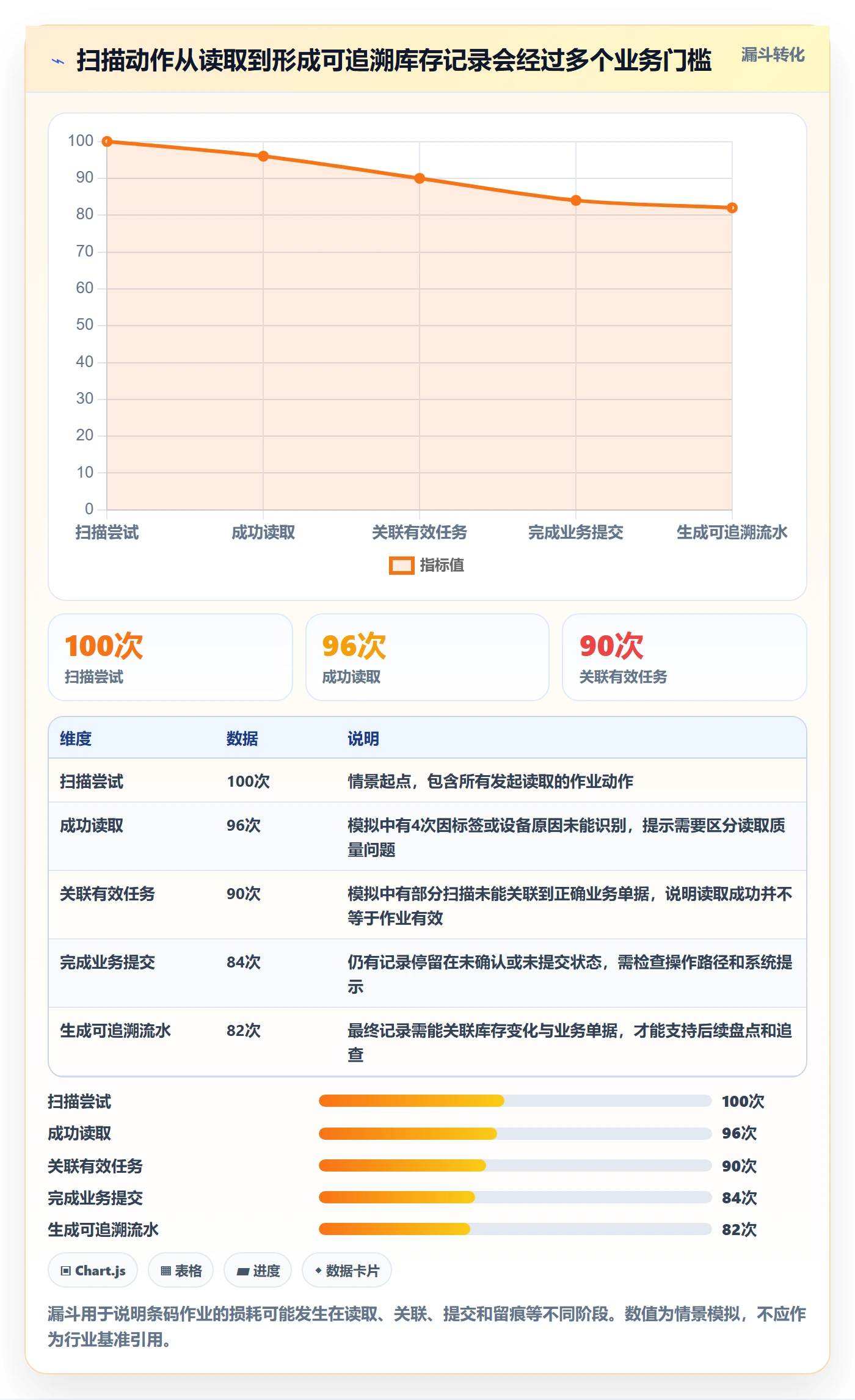
Task: Click the 数据 column header
Action: click(242, 738)
